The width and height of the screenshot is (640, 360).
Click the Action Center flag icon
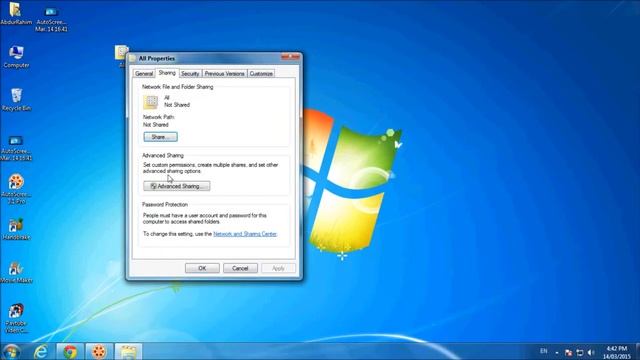(x=569, y=352)
